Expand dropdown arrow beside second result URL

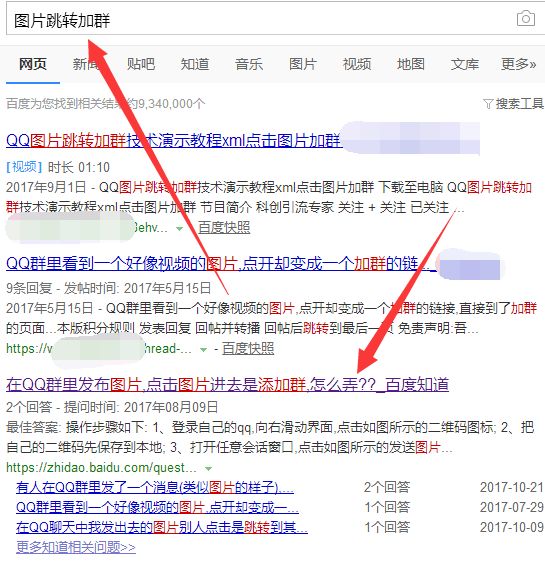[x=203, y=349]
